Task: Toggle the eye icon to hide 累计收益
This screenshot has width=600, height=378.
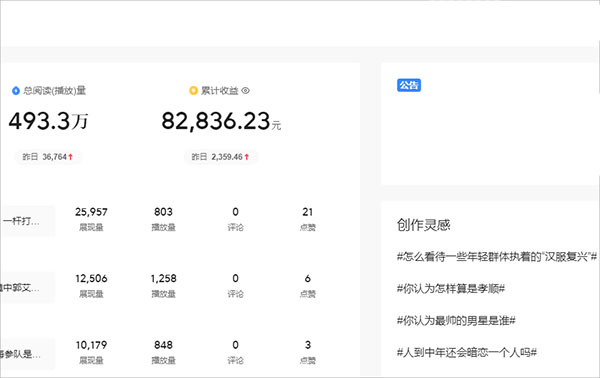Action: tap(246, 91)
